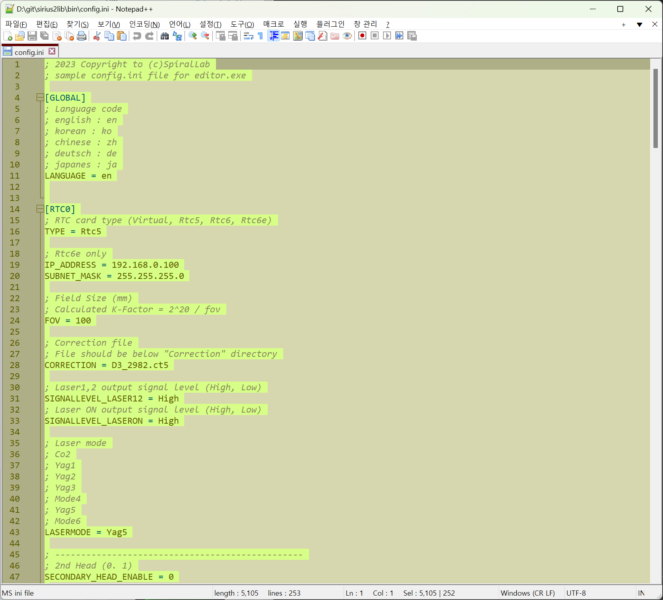Select the config.ini document tab
Image resolution: width=663 pixels, height=600 pixels.
click(29, 51)
